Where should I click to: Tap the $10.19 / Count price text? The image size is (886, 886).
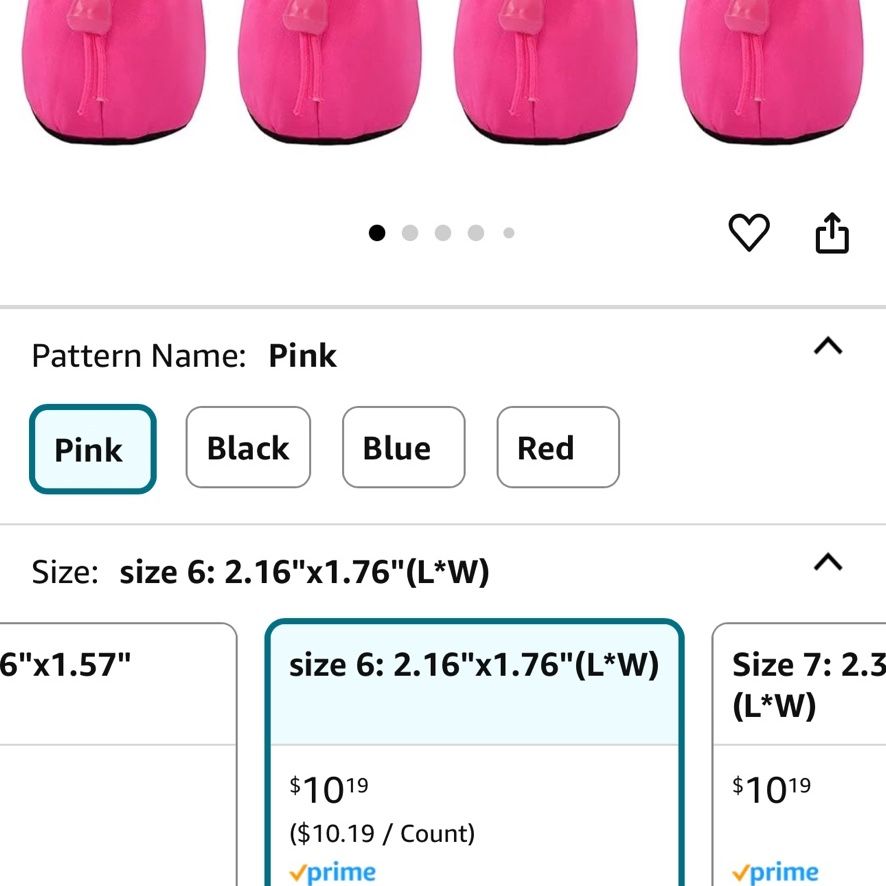click(382, 833)
